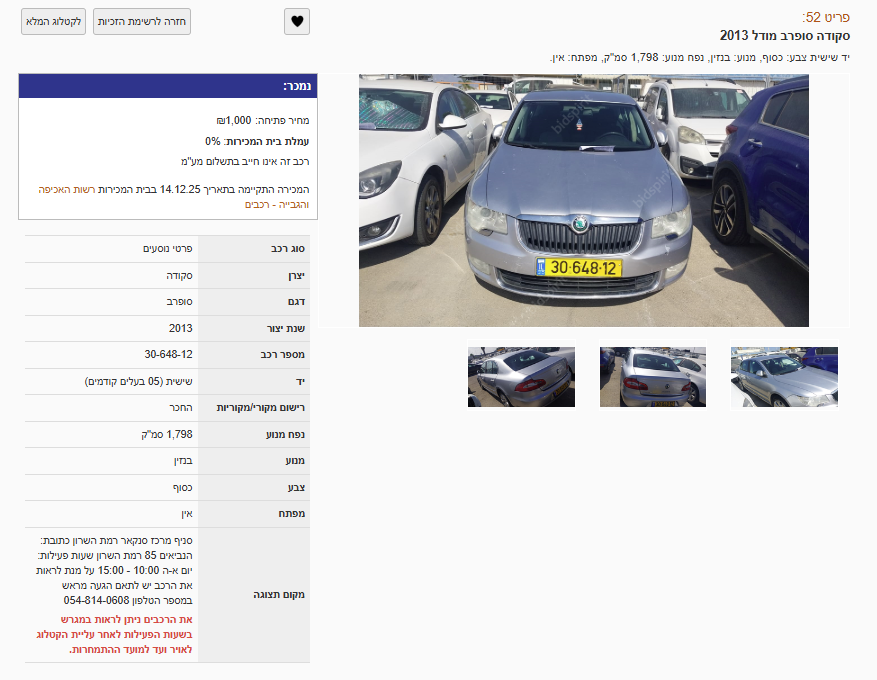Click the 'פריט 52' item number label
877x680 pixels.
click(826, 17)
